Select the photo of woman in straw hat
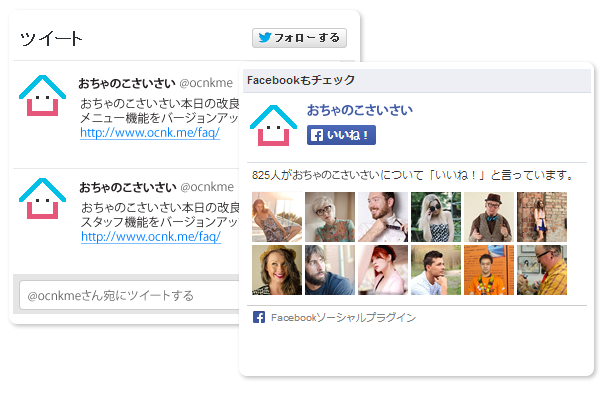 coord(277,270)
